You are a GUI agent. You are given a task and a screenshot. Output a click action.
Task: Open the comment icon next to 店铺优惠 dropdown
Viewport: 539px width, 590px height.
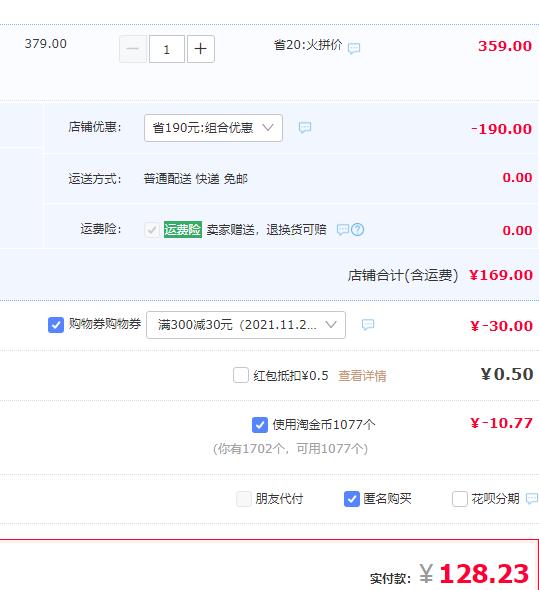pyautogui.click(x=305, y=128)
